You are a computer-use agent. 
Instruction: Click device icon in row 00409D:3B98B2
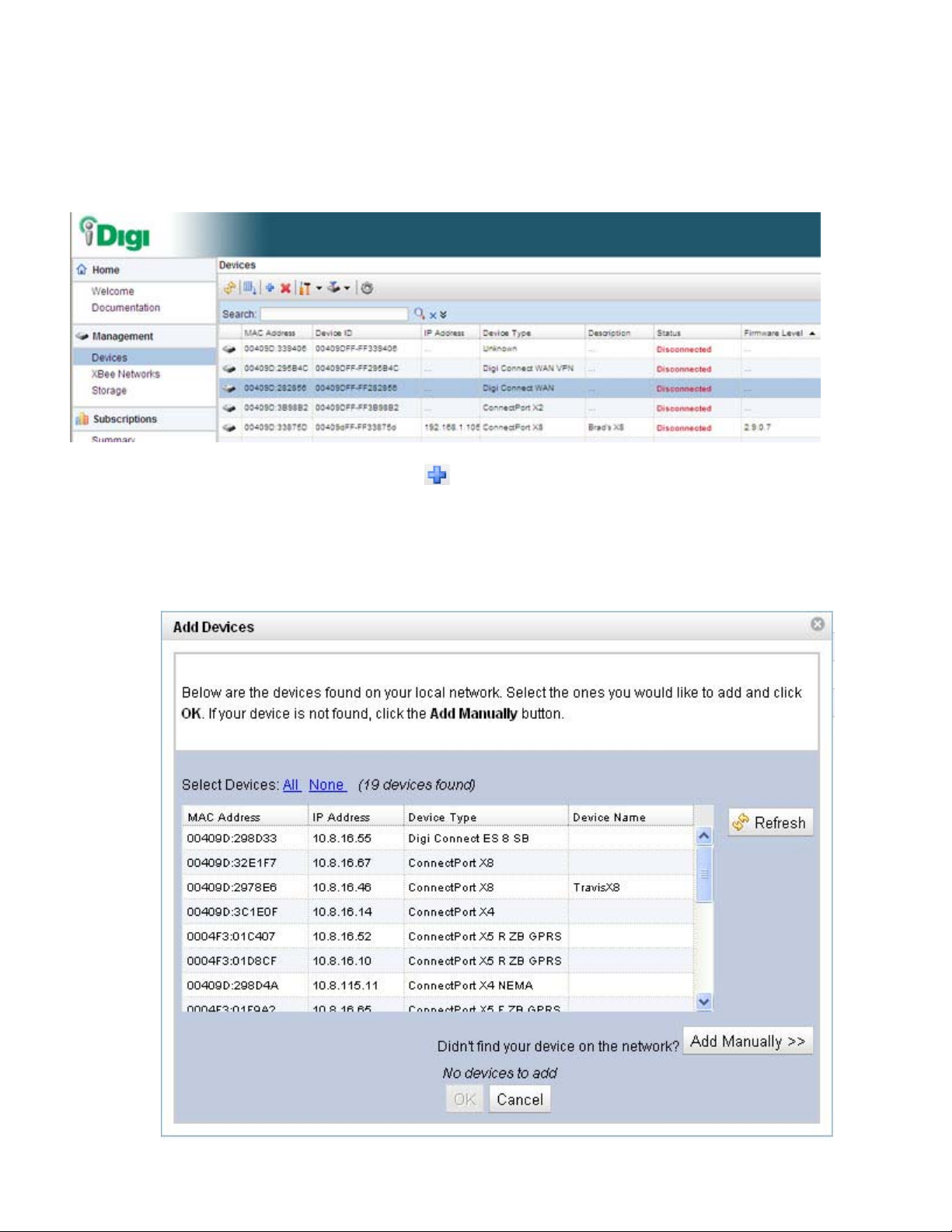228,408
